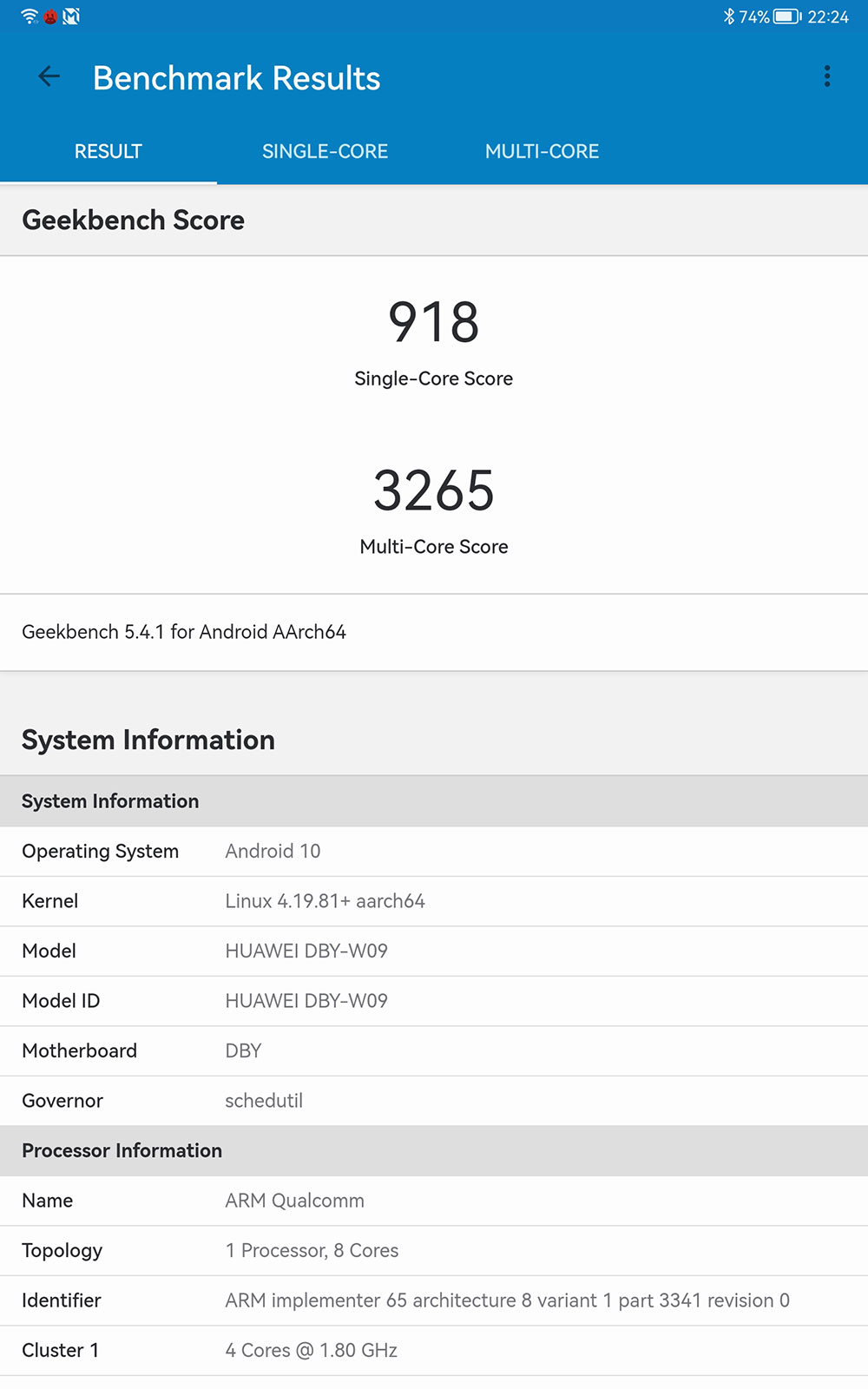This screenshot has height=1389, width=868.
Task: Tap the Model ID row
Action: [433, 1001]
